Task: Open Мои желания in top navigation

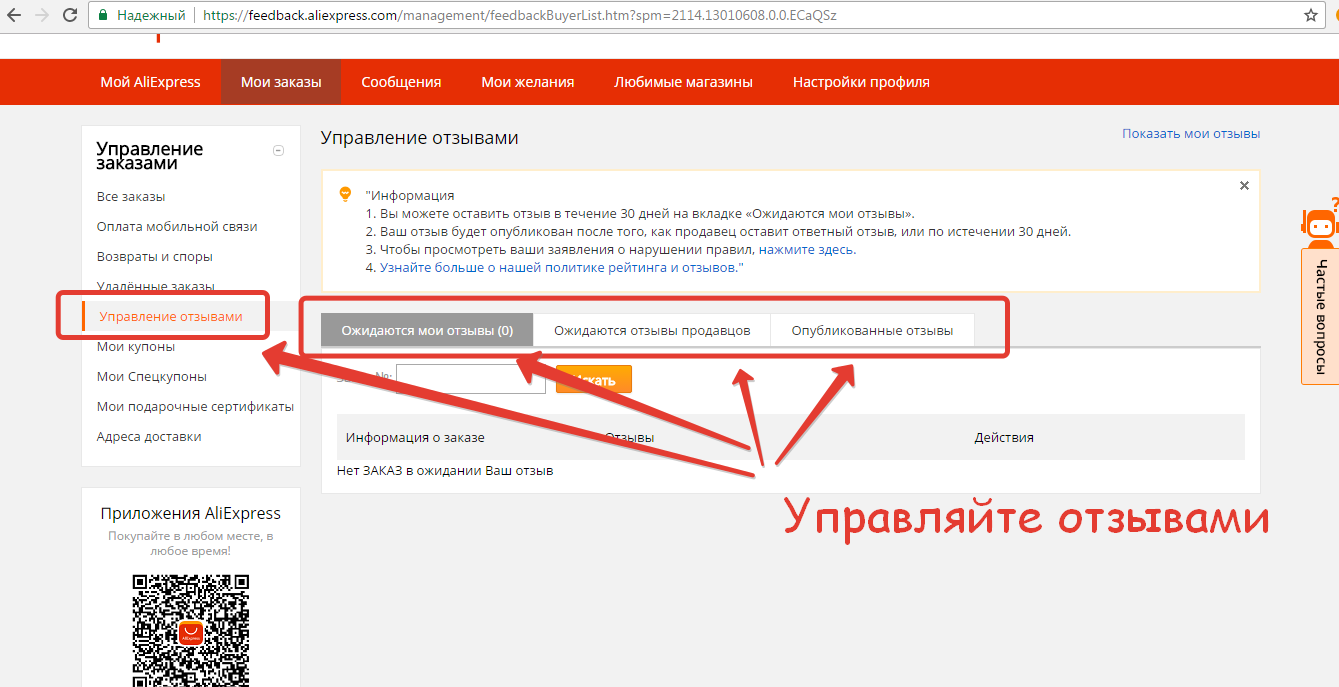Action: tap(527, 82)
